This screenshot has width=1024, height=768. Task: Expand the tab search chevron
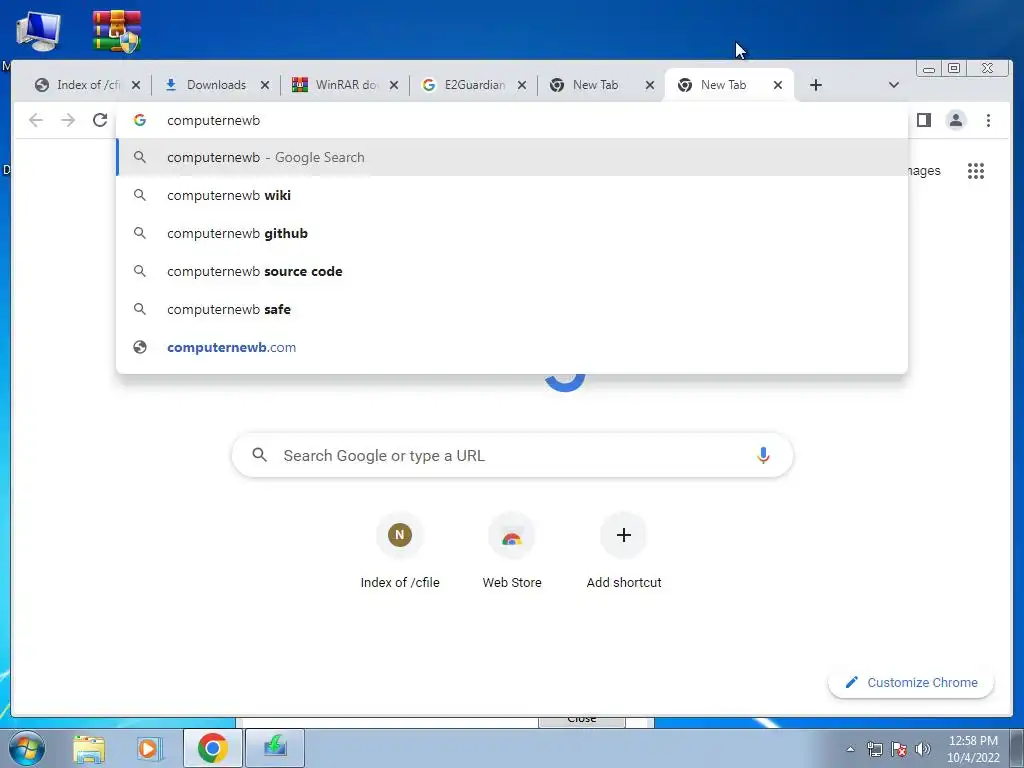(x=894, y=85)
